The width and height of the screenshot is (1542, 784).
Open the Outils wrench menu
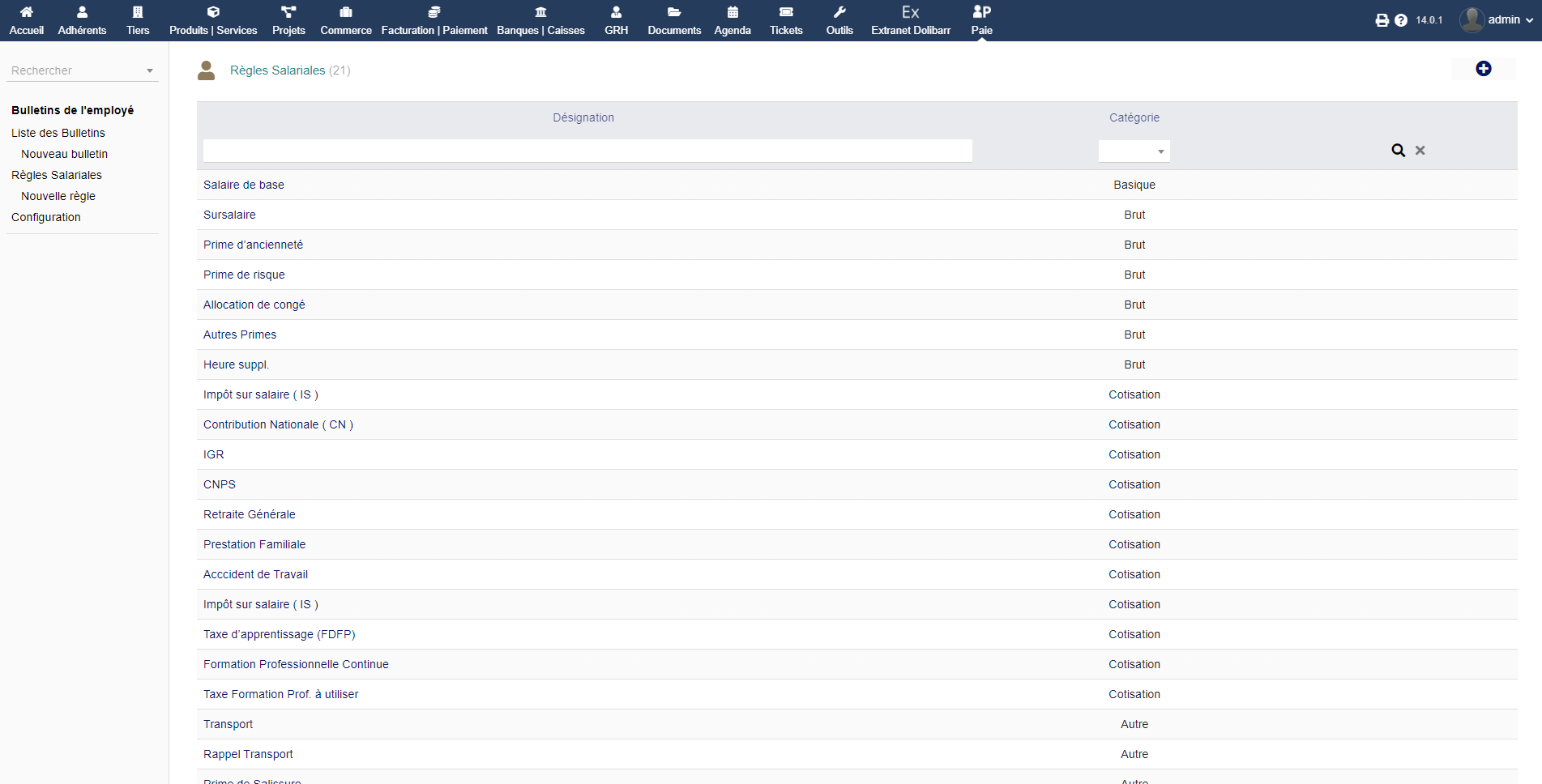click(x=839, y=20)
